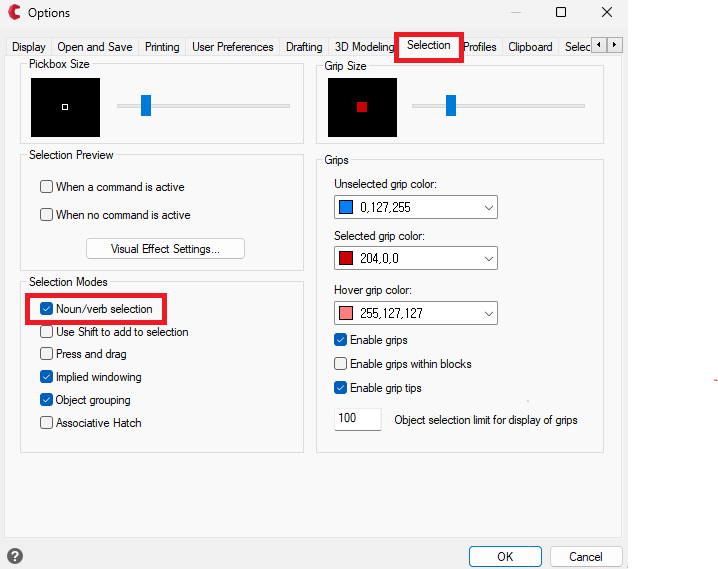Open the 3D Modeling tab

coord(364,47)
